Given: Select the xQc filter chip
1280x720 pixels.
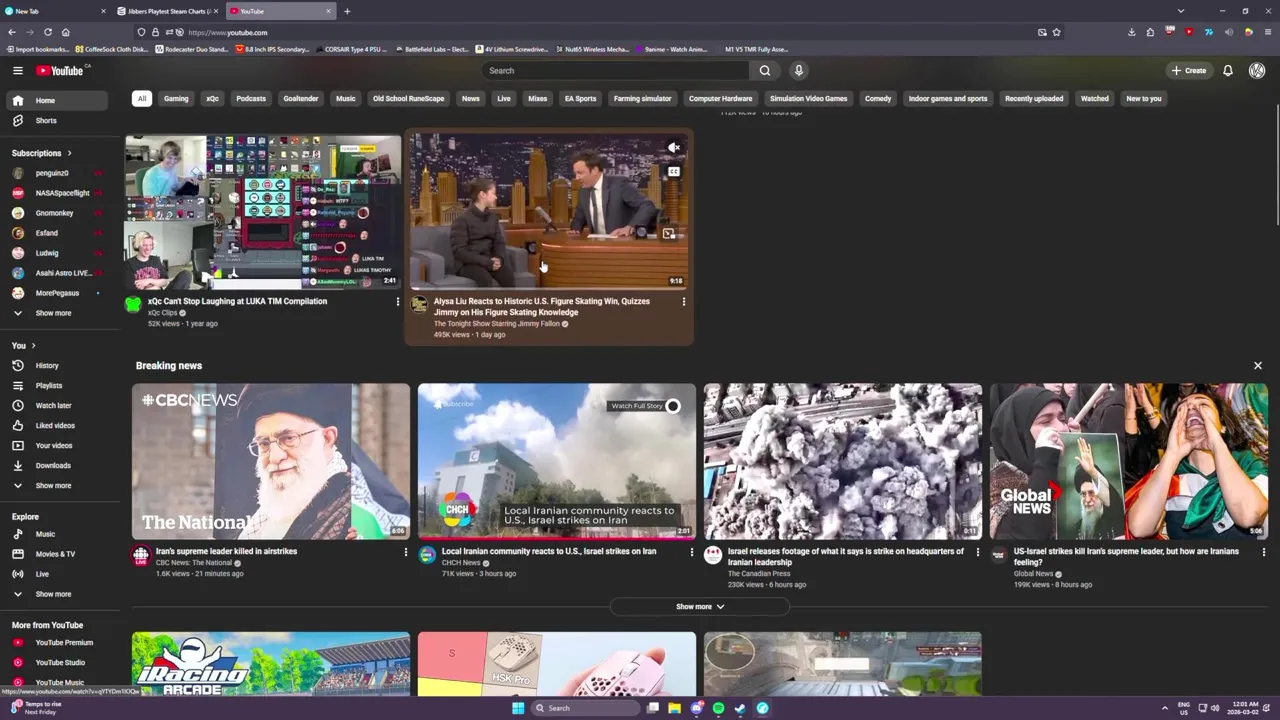Looking at the screenshot, I should pos(212,98).
